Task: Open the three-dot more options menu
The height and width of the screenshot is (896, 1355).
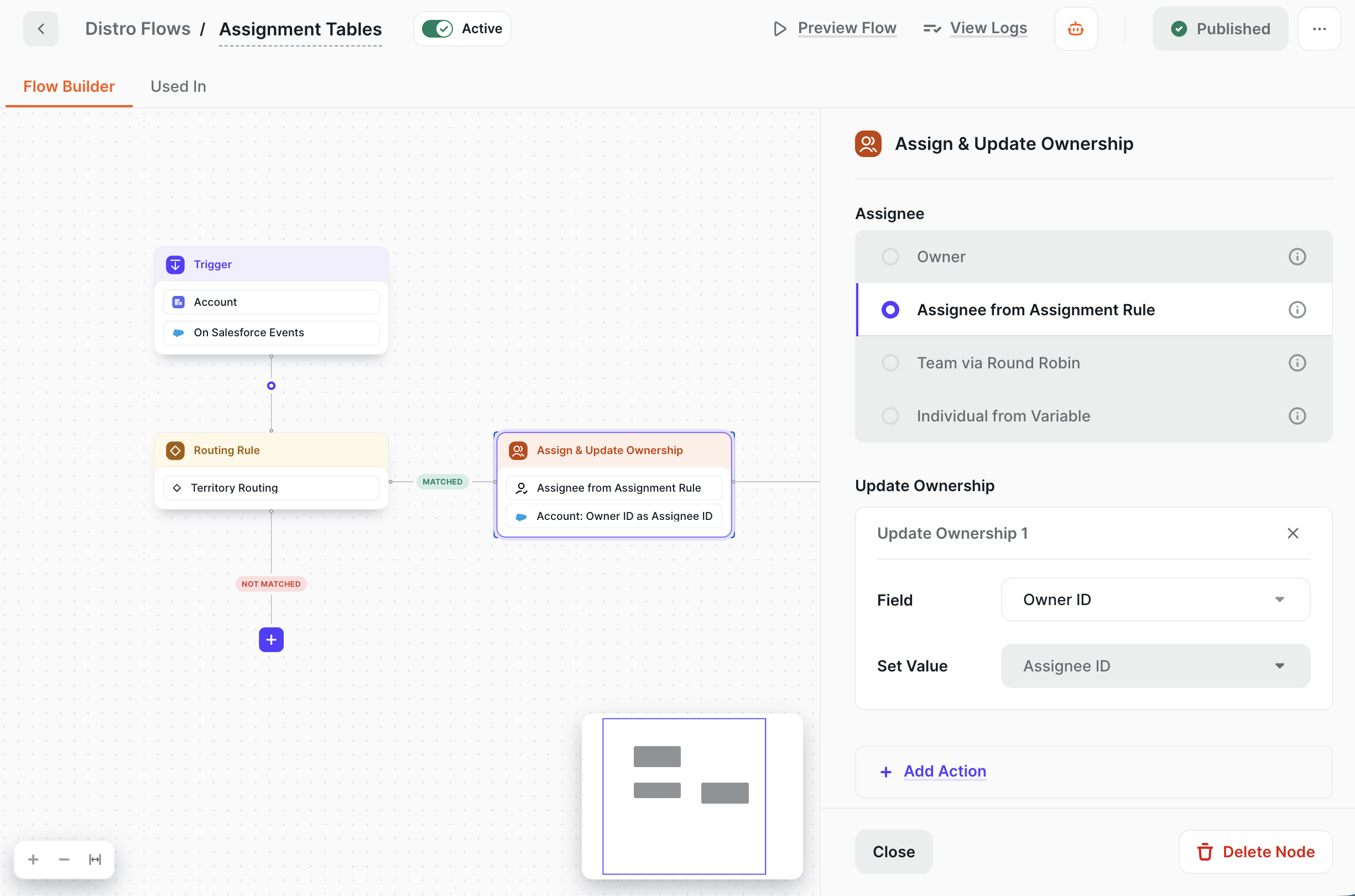Action: pos(1319,29)
